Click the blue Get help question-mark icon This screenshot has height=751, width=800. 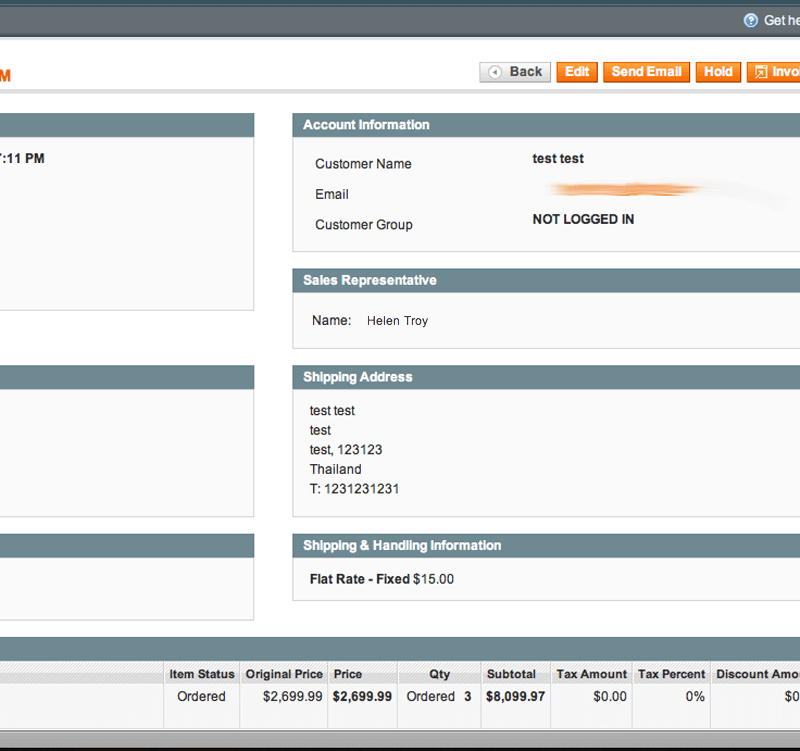tap(751, 20)
